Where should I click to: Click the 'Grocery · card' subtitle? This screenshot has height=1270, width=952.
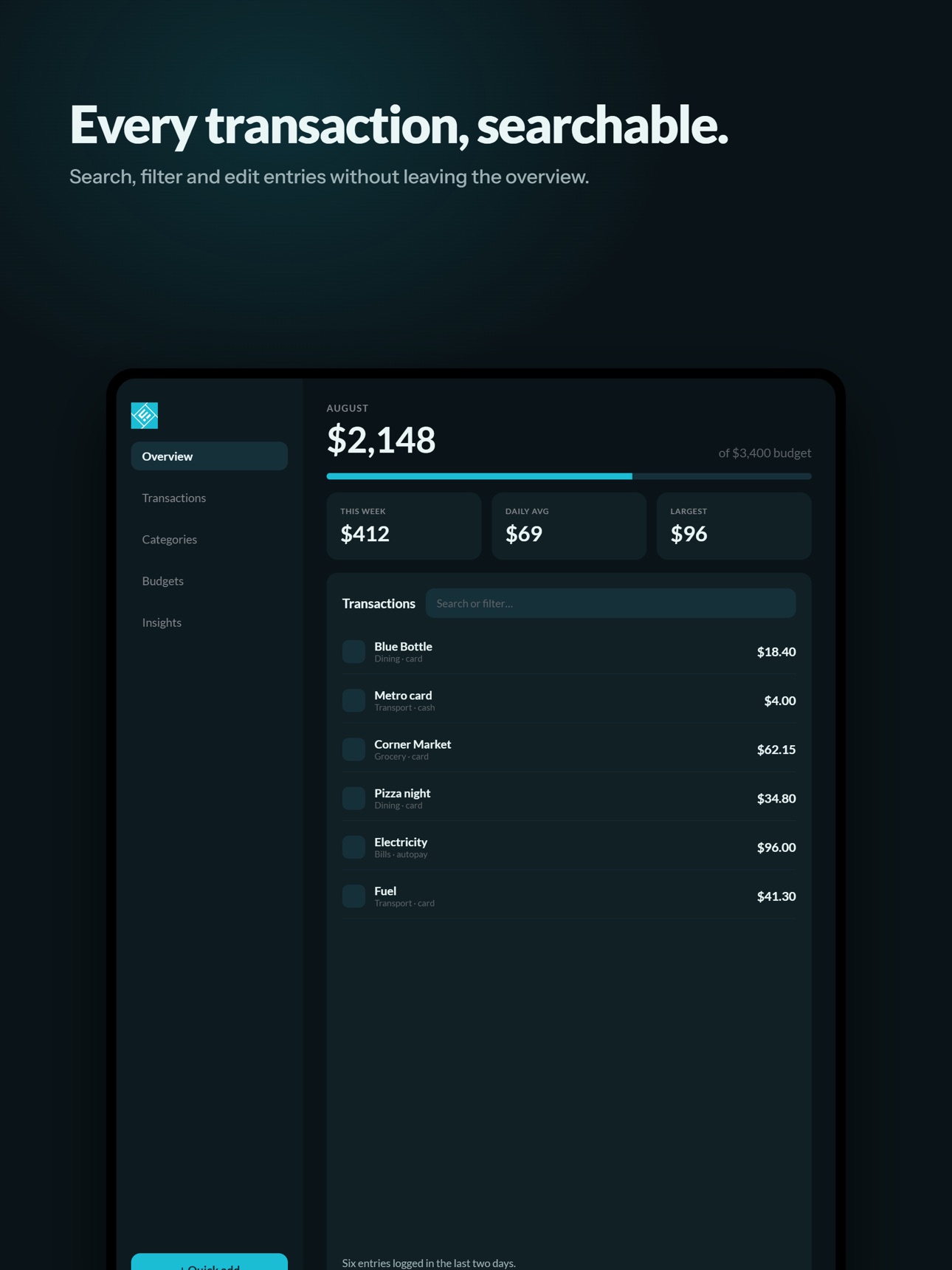coord(401,756)
